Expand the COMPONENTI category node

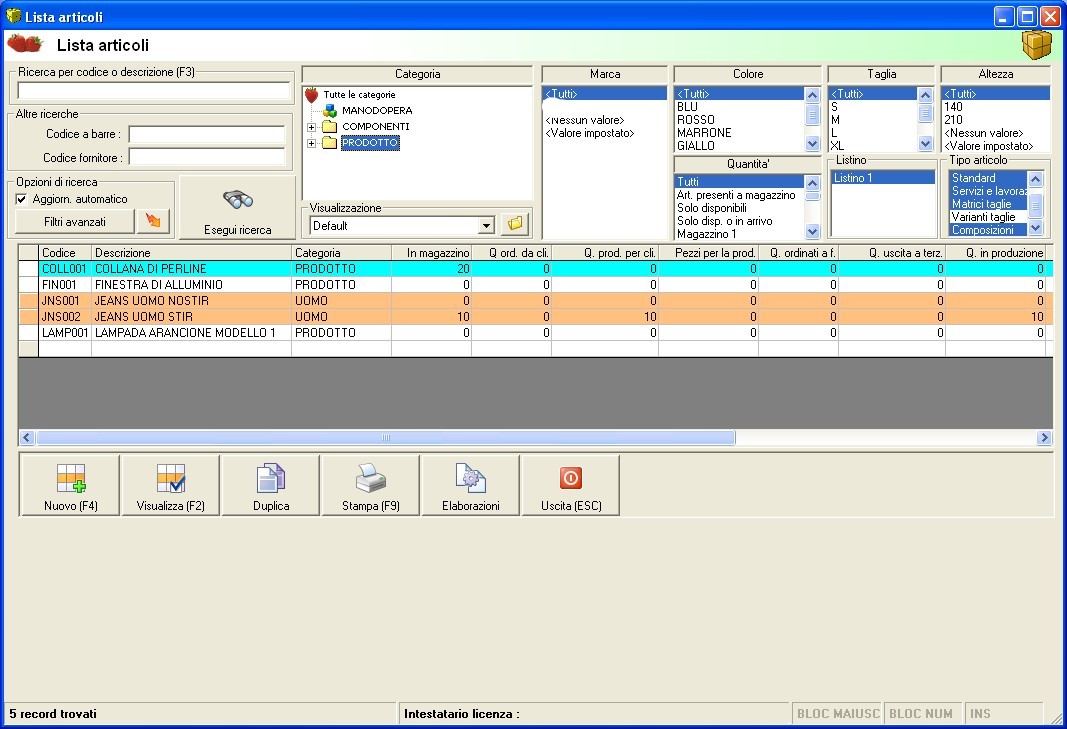point(312,127)
